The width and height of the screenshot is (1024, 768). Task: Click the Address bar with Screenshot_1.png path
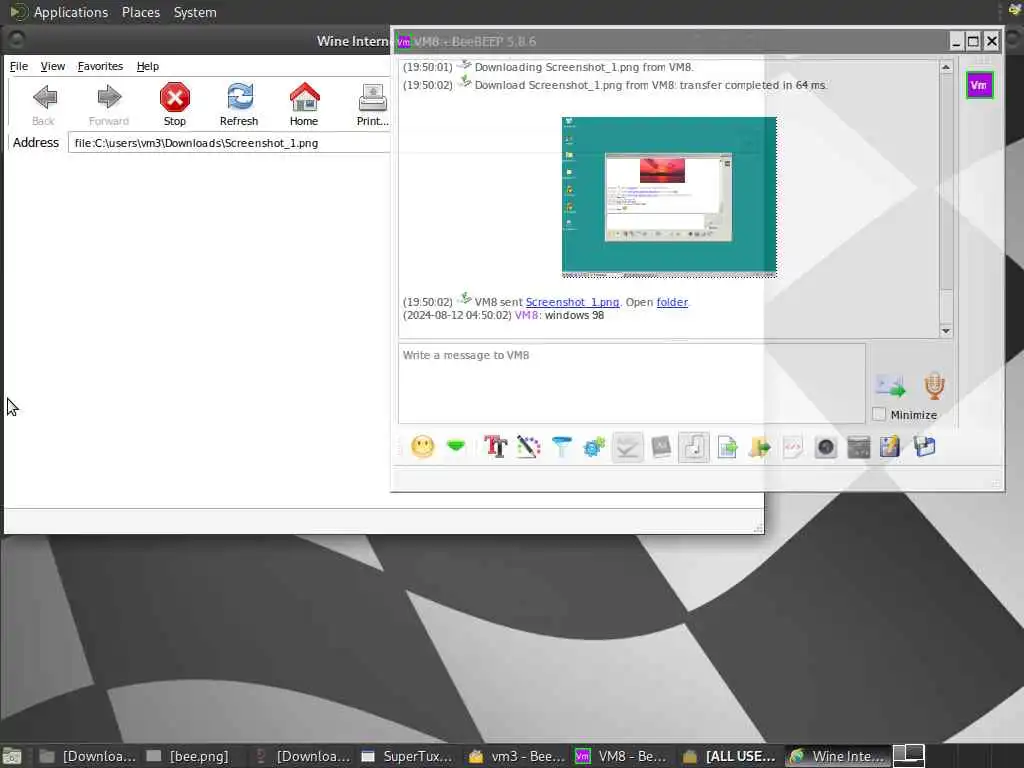[x=229, y=143]
